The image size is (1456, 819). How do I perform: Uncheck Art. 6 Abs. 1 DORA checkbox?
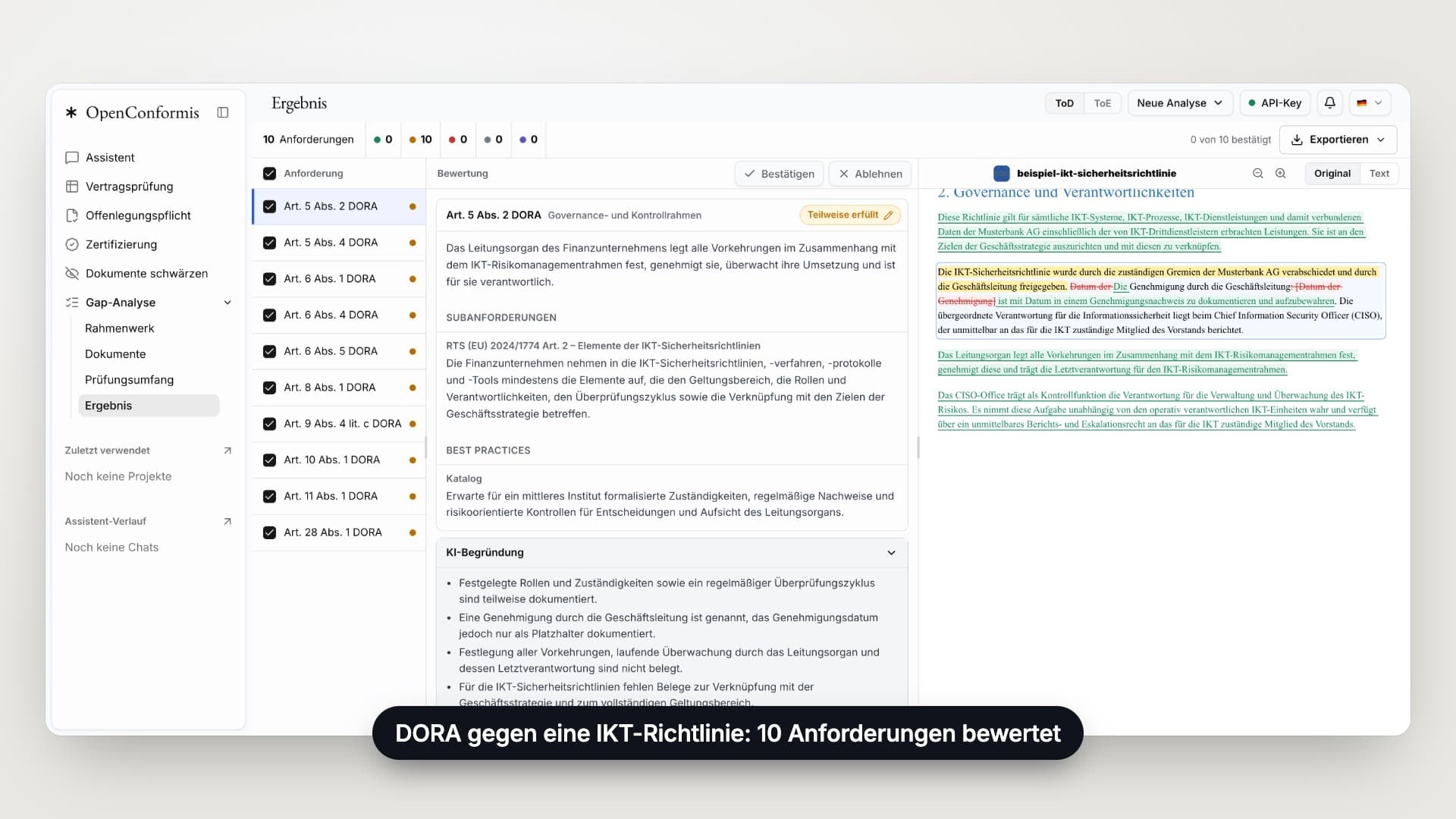point(269,279)
